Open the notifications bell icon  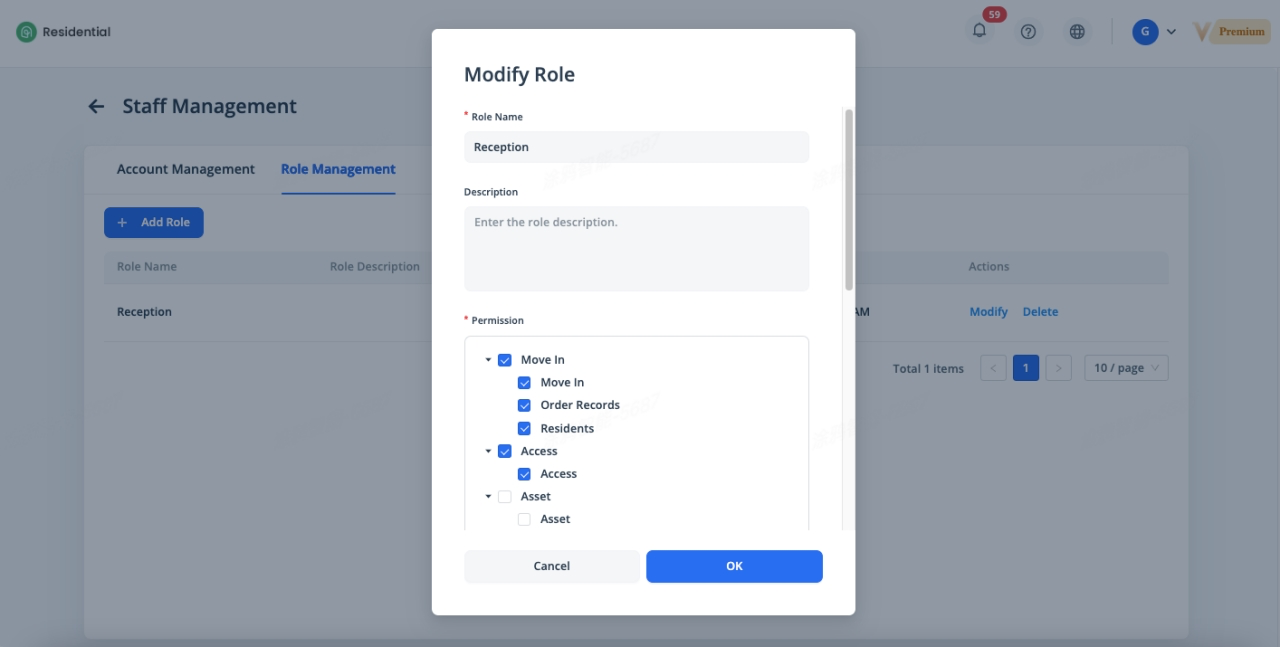coord(979,31)
